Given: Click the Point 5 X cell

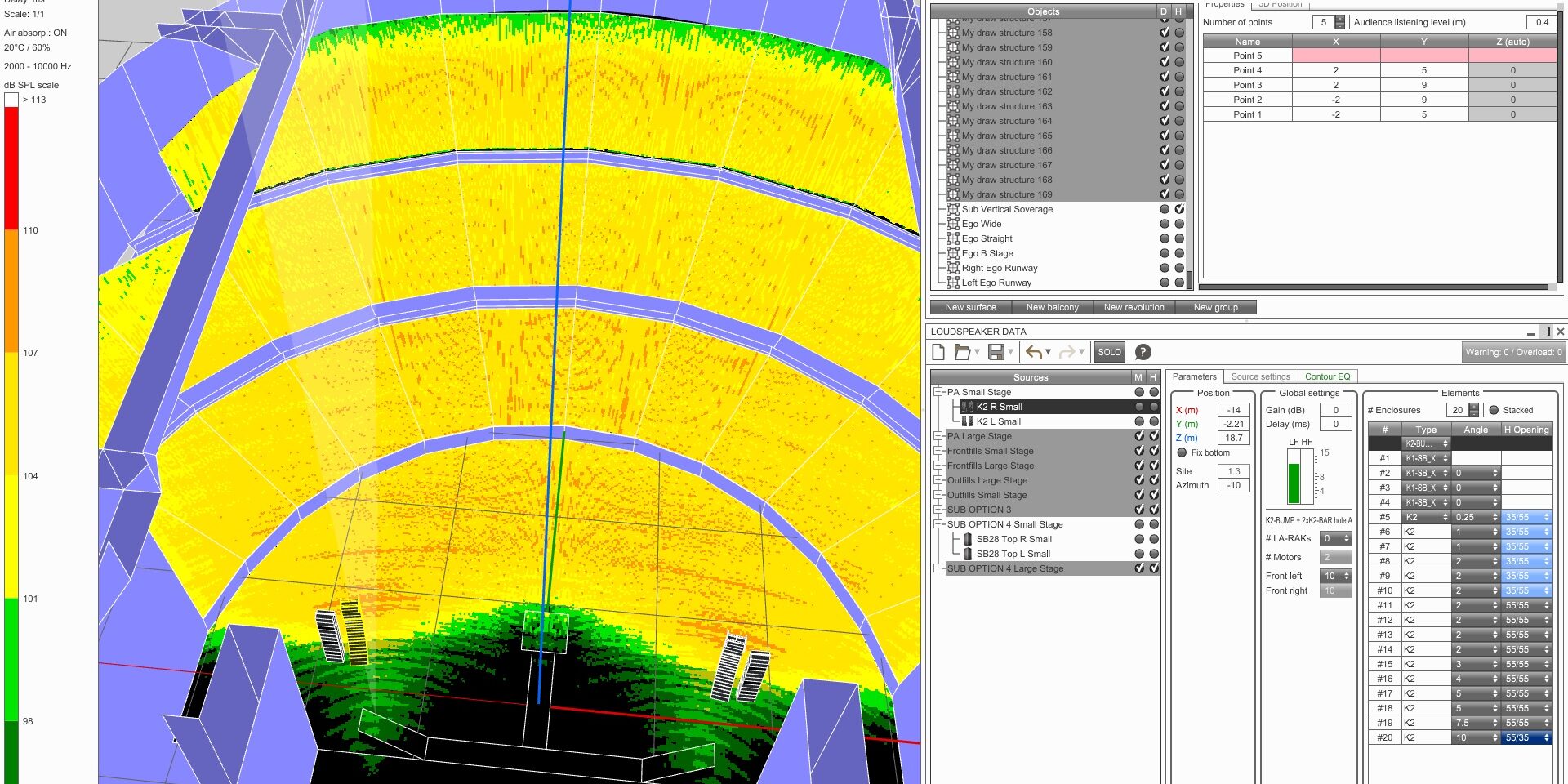Looking at the screenshot, I should pyautogui.click(x=1335, y=56).
